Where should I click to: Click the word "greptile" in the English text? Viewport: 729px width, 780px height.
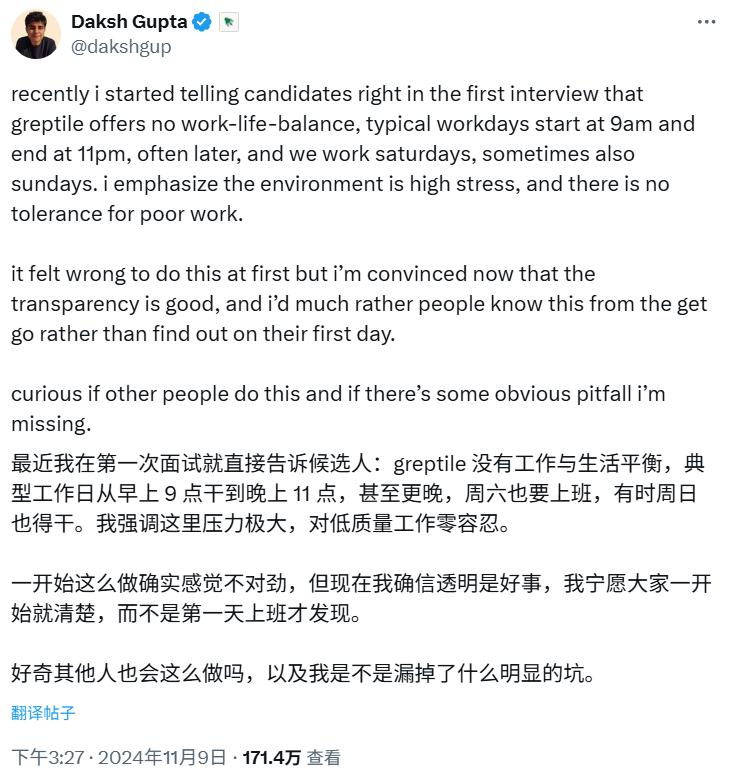coord(48,124)
